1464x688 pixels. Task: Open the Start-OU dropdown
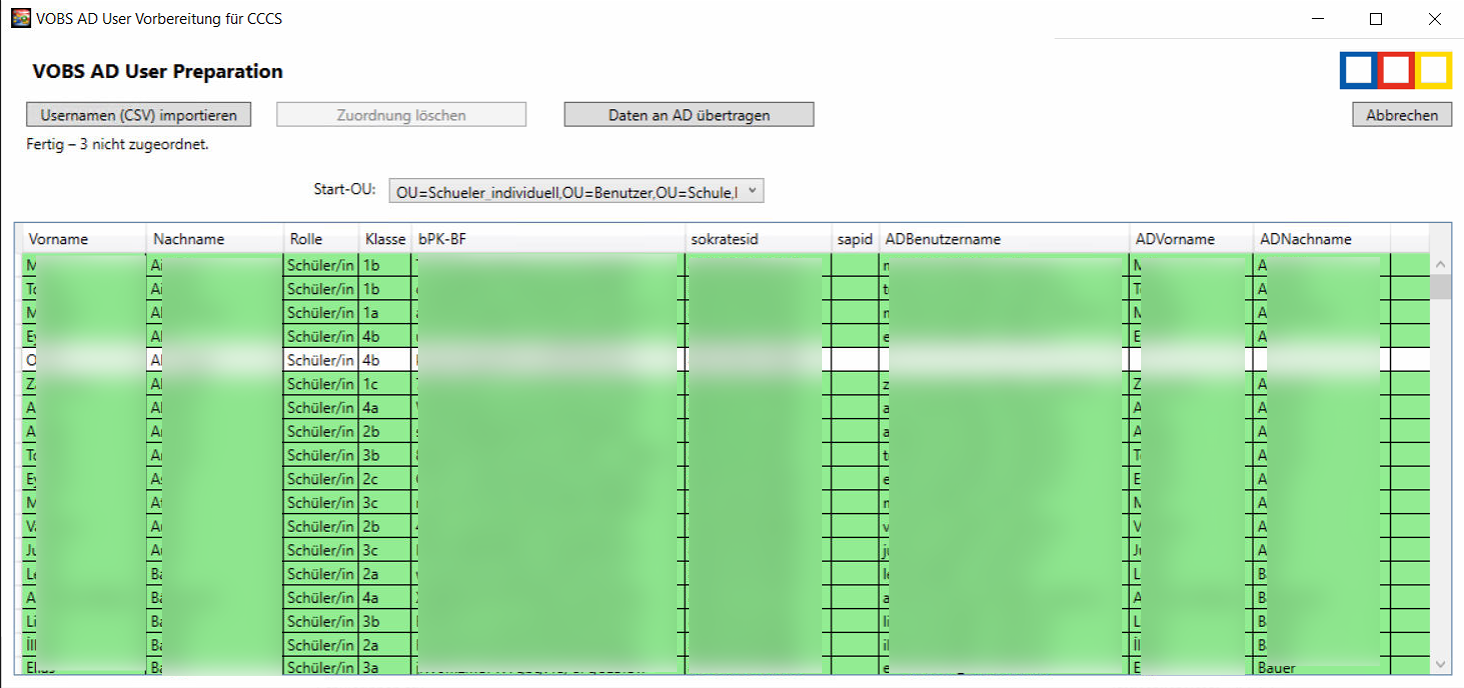(x=575, y=192)
